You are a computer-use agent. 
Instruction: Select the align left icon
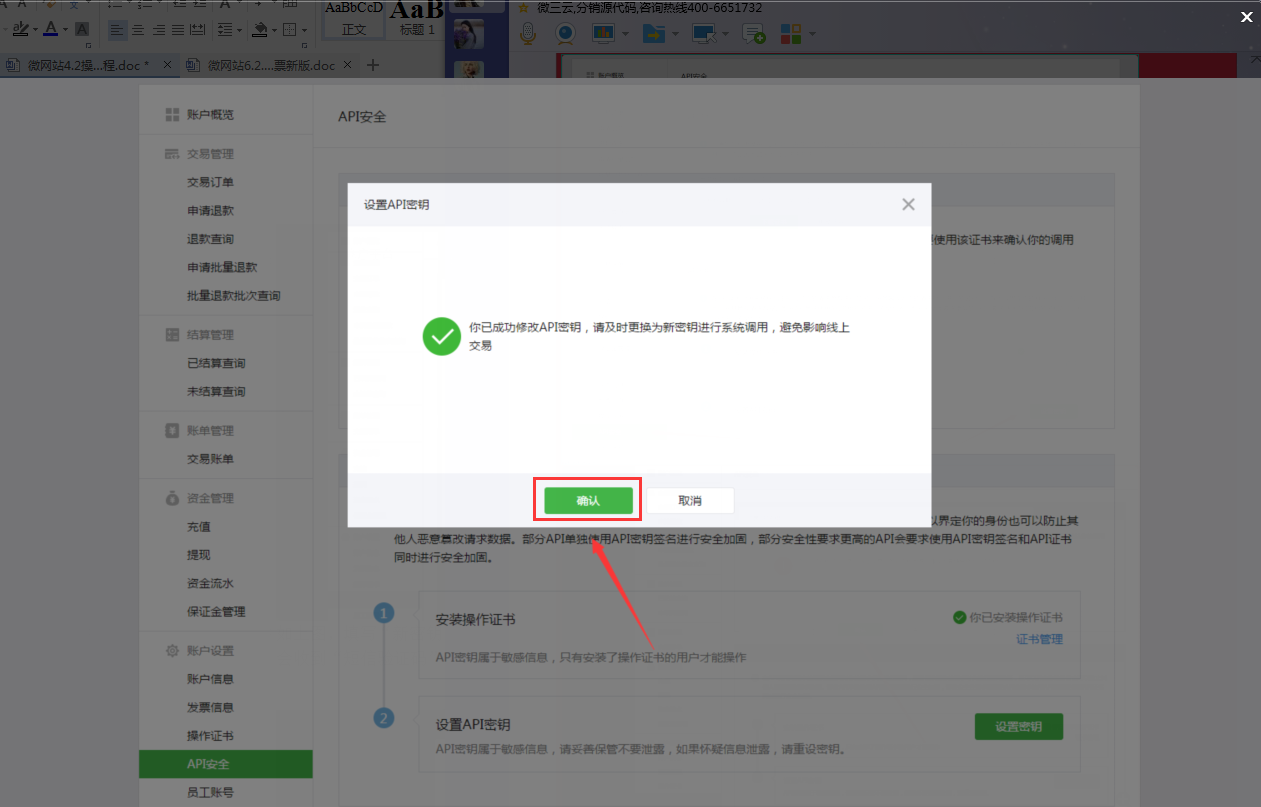pos(117,30)
